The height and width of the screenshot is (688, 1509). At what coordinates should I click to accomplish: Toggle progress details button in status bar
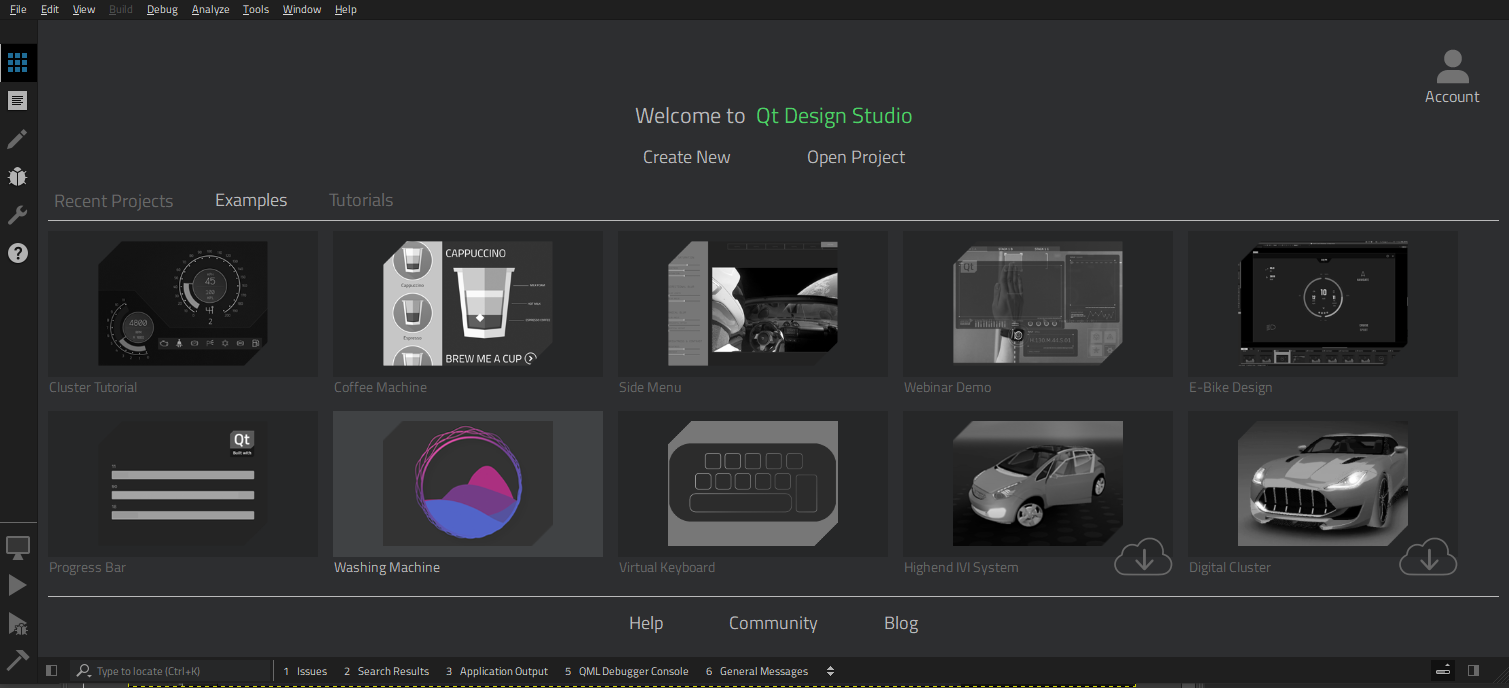coord(1442,670)
